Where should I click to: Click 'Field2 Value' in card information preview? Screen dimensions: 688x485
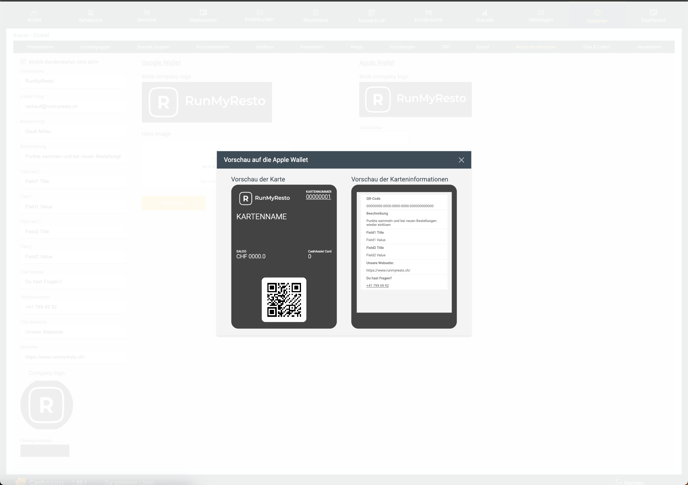pyautogui.click(x=376, y=255)
